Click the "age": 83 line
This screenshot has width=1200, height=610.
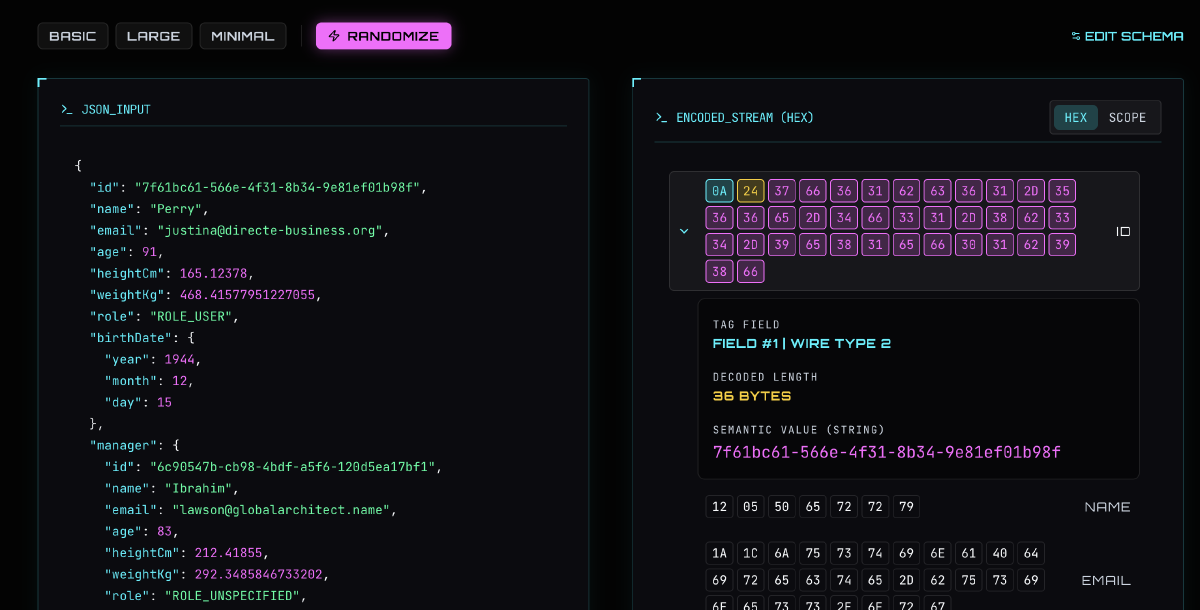(x=141, y=531)
